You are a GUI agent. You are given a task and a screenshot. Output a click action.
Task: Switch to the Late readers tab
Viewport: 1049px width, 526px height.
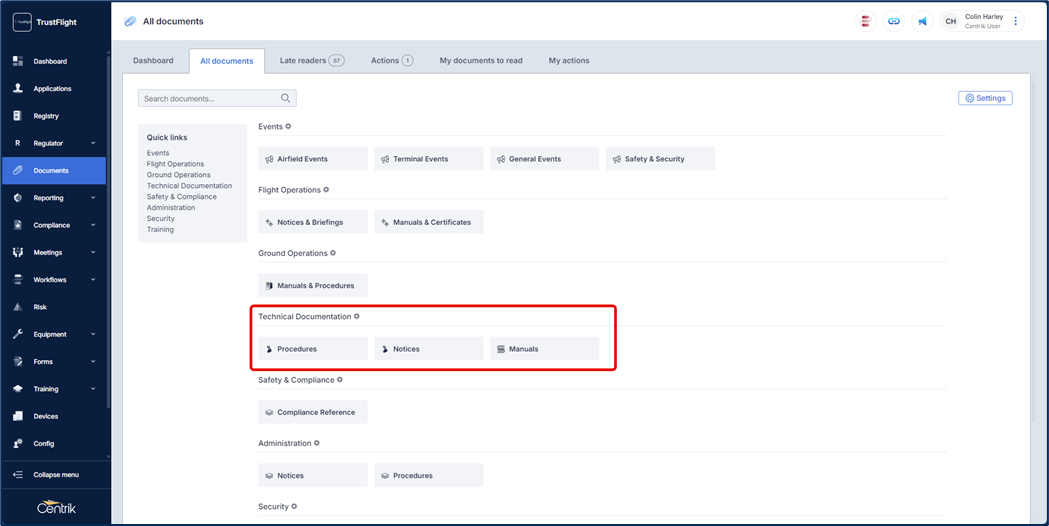coord(311,61)
